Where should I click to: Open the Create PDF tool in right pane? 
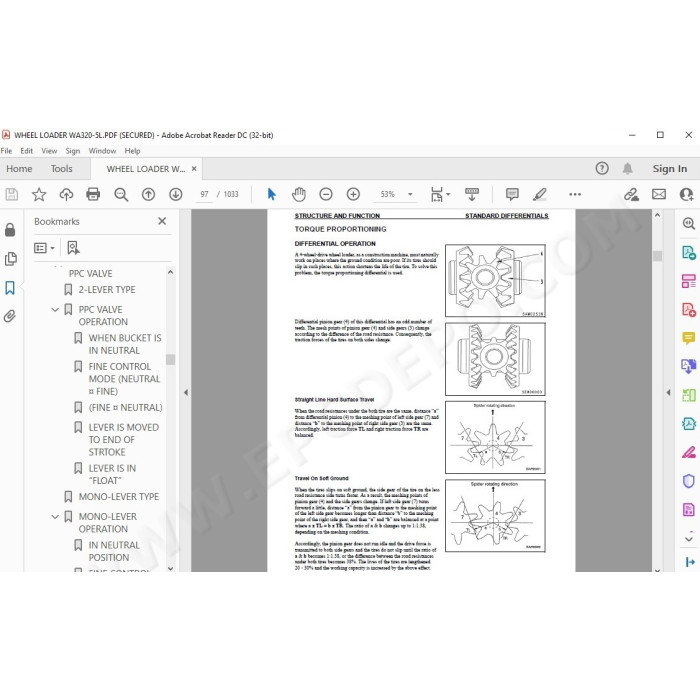click(688, 309)
